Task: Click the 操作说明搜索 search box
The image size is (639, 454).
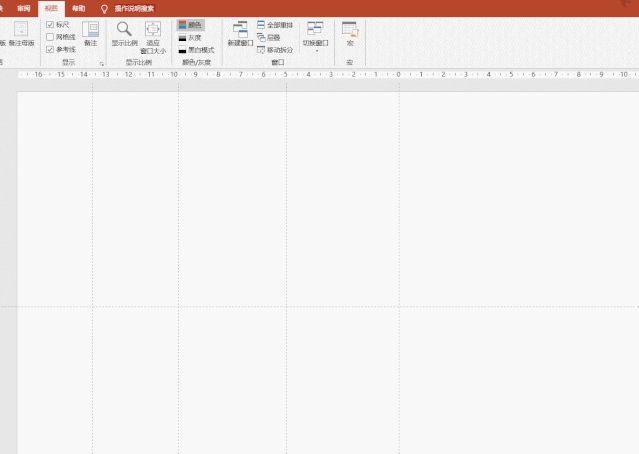Action: (x=134, y=9)
